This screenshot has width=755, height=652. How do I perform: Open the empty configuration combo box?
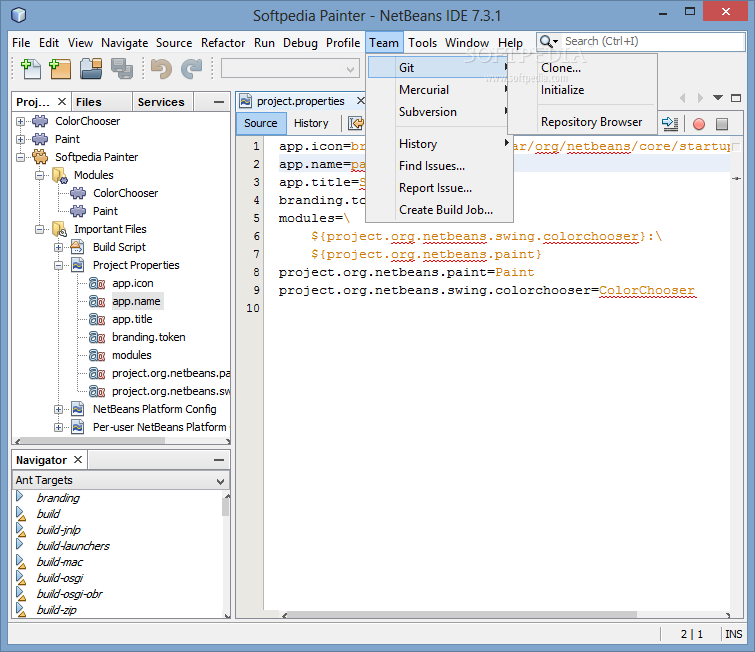(x=290, y=69)
